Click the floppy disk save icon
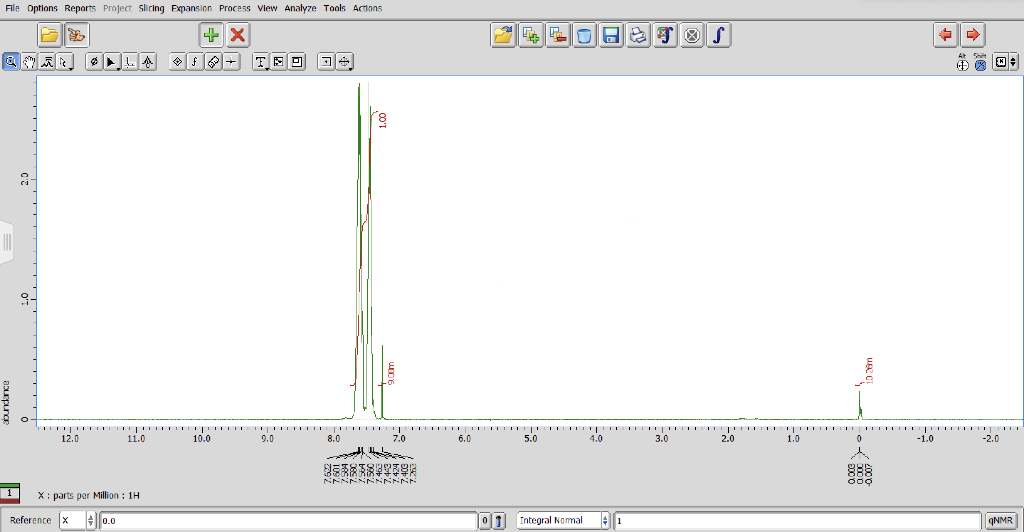Image resolution: width=1024 pixels, height=532 pixels. 611,35
